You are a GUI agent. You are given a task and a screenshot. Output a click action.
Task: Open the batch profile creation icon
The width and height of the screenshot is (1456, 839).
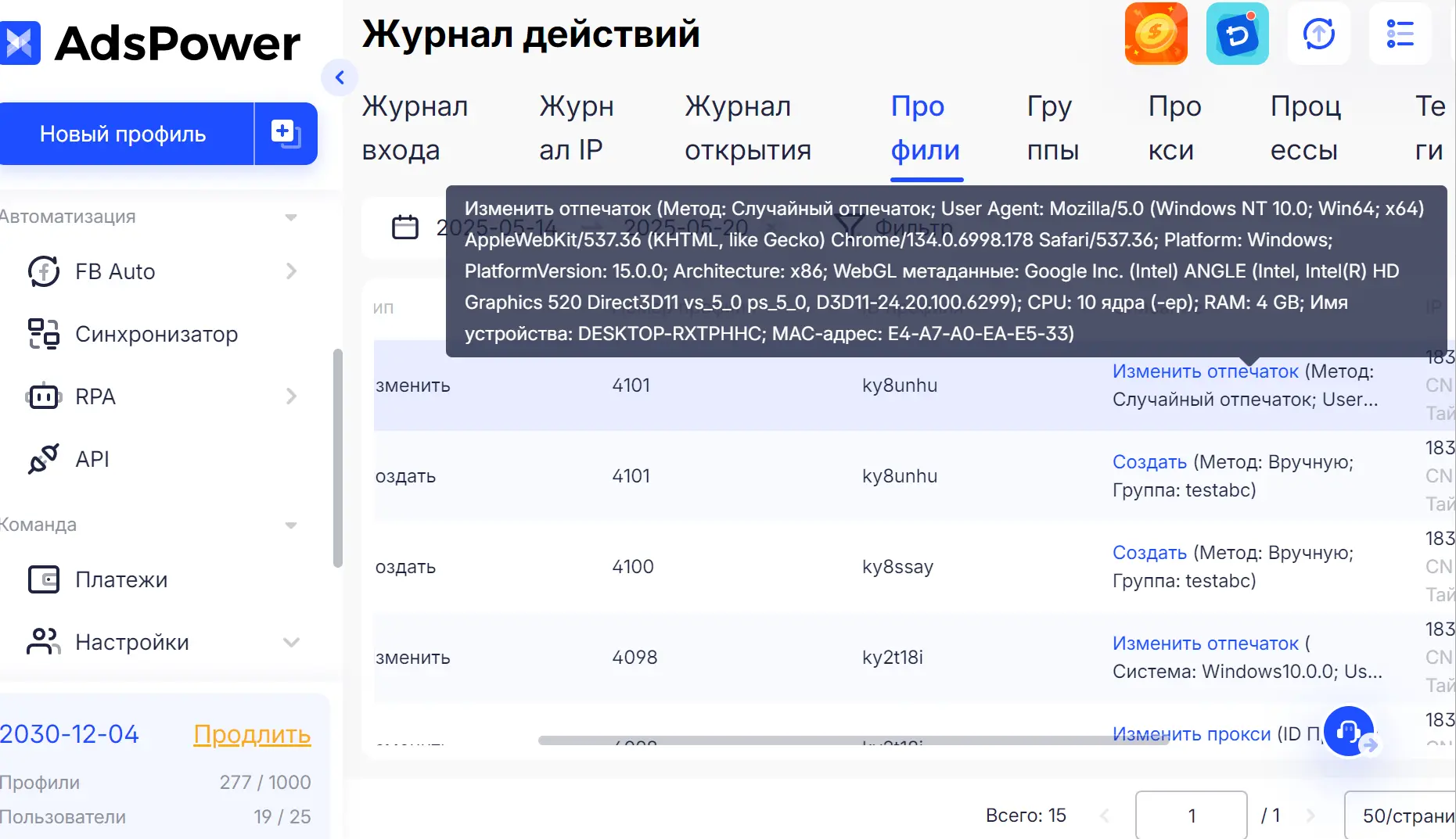[x=286, y=134]
